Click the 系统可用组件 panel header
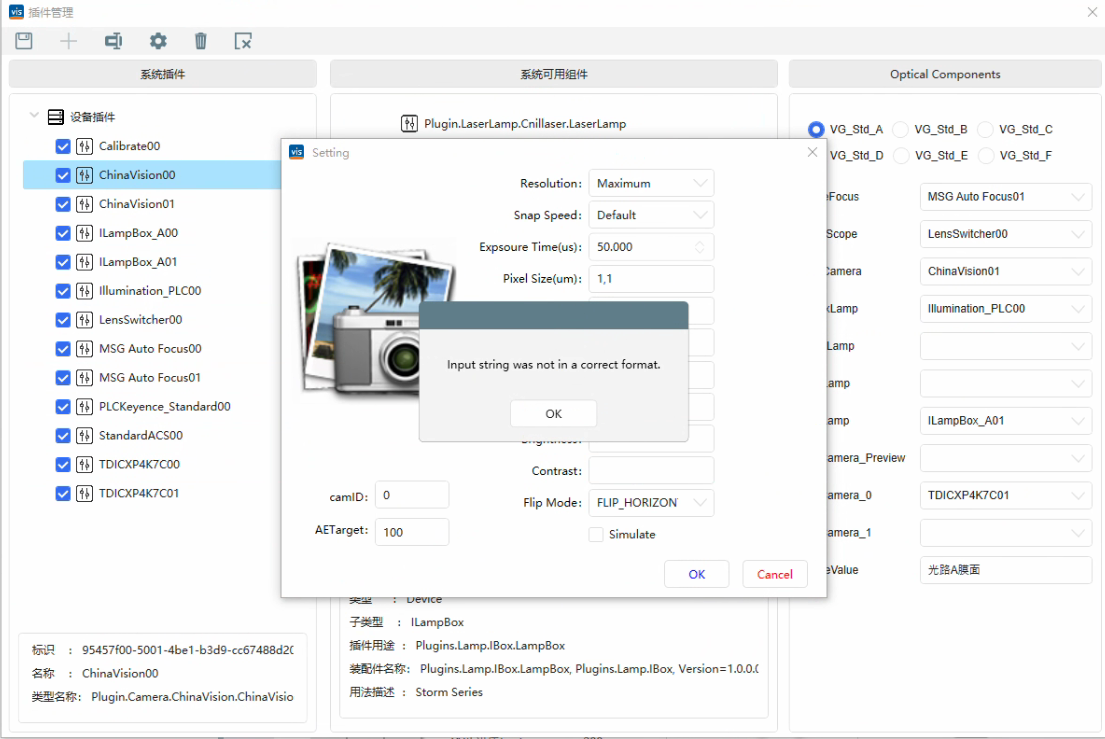Image resolution: width=1105 pixels, height=739 pixels. pyautogui.click(x=554, y=74)
